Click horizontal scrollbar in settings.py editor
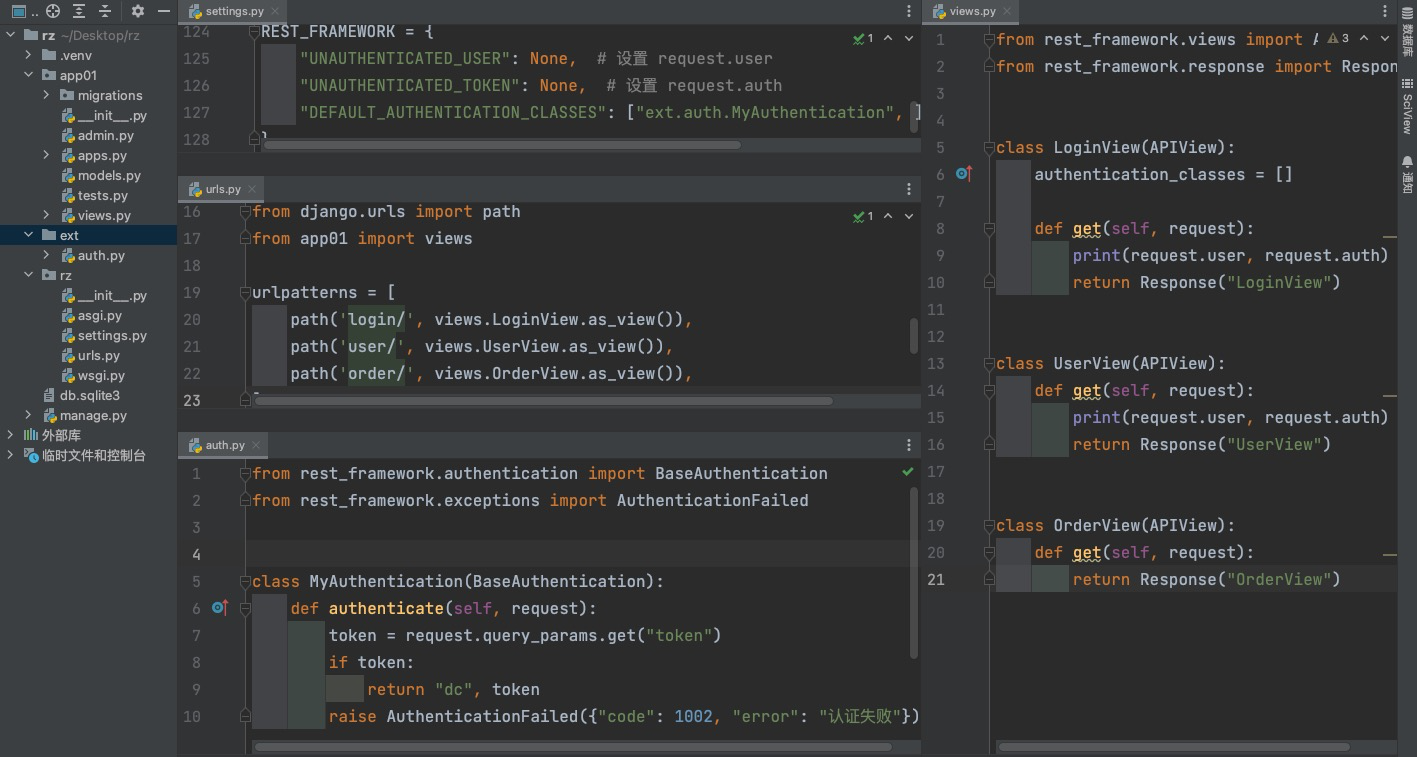The height and width of the screenshot is (757, 1417). [x=500, y=145]
